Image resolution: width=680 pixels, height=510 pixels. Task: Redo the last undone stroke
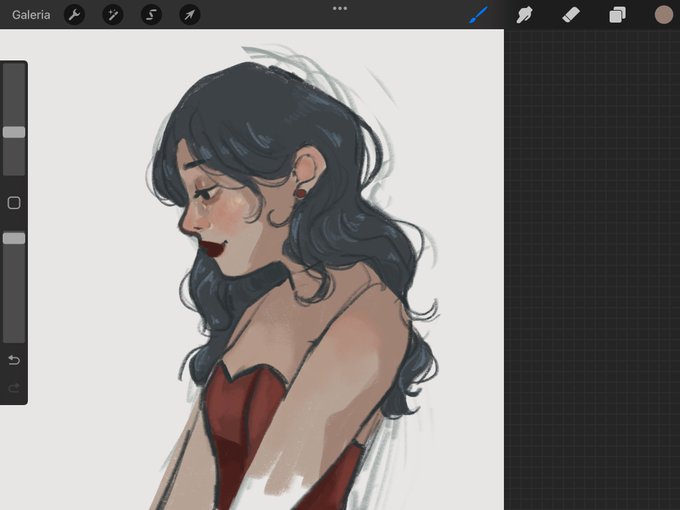pyautogui.click(x=14, y=387)
